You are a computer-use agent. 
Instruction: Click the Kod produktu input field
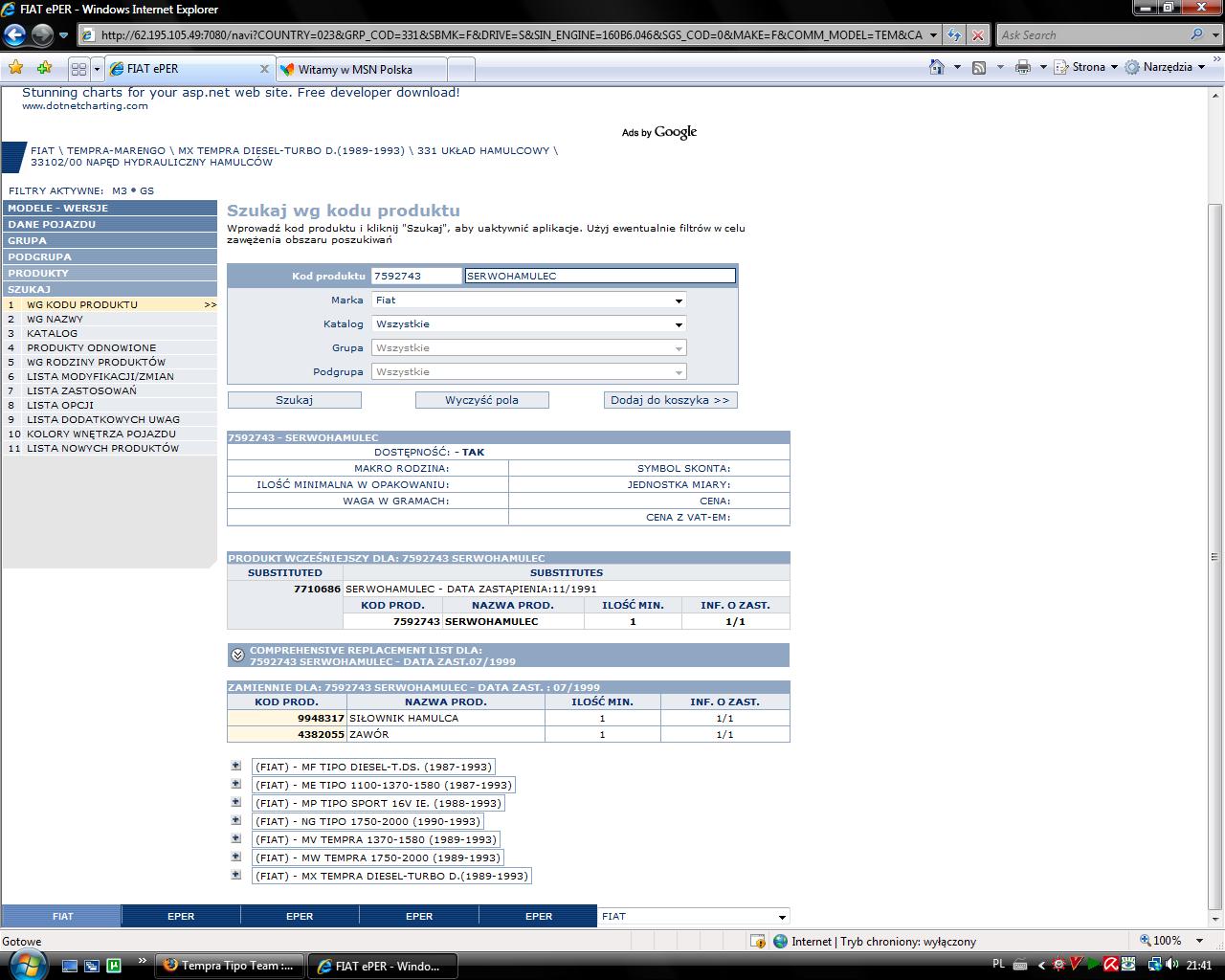[x=416, y=276]
